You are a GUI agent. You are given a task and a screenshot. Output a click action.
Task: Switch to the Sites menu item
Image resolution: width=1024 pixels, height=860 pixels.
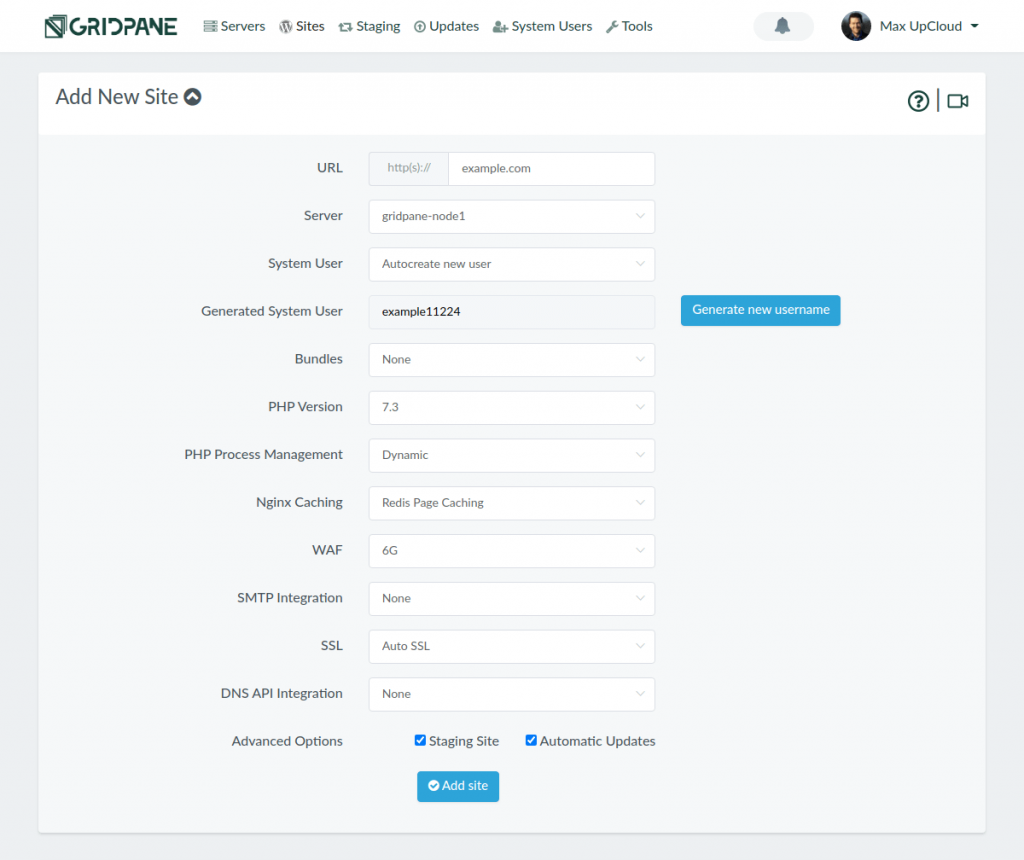[x=302, y=26]
